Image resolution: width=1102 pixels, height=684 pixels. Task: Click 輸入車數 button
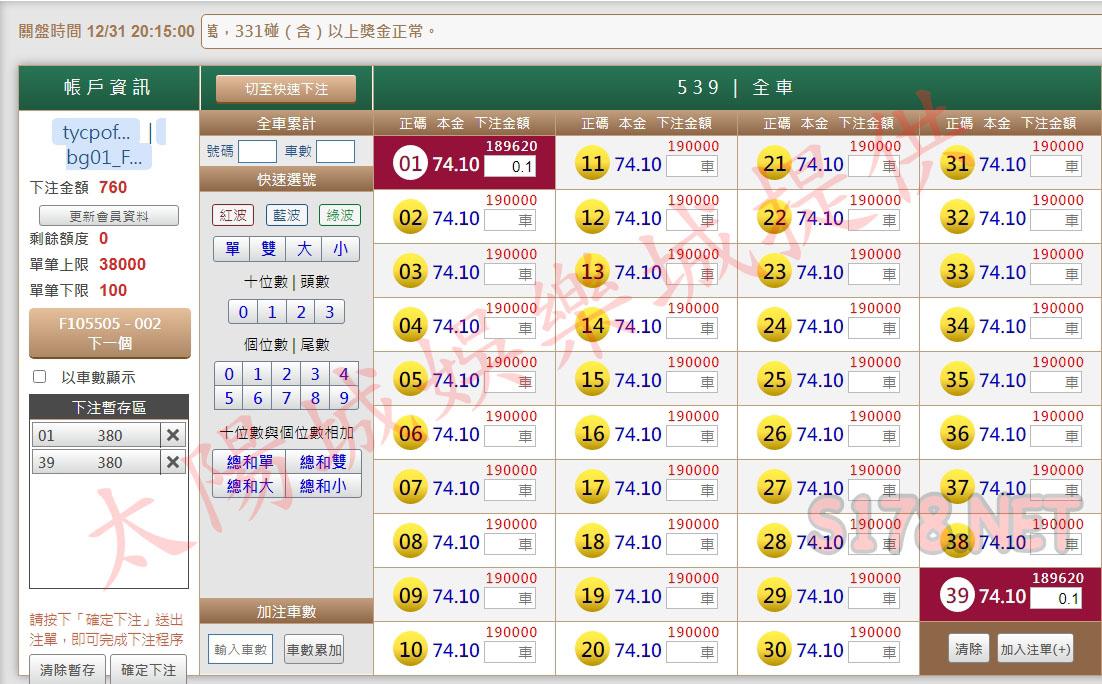241,650
